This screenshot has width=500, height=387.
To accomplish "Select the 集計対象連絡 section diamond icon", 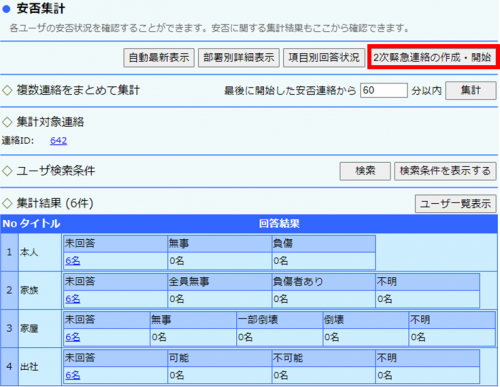I will [7, 122].
